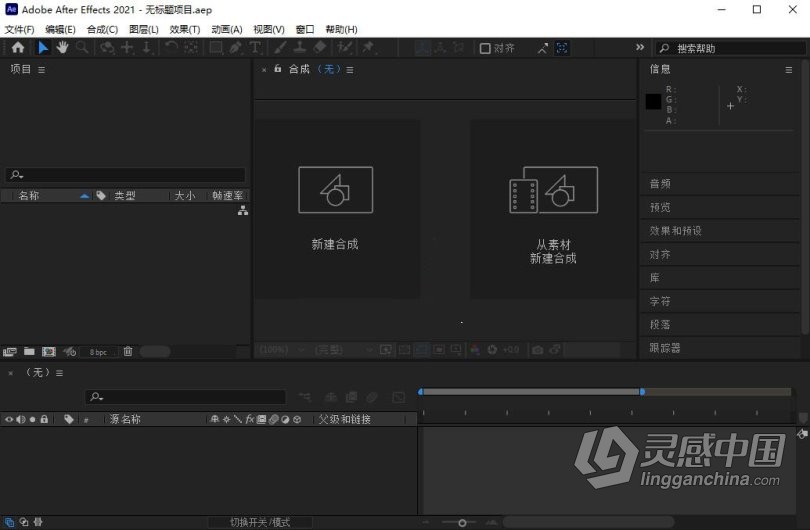Enable the 对齐 snapping checkbox
Screen dimensions: 810x530
tap(485, 49)
